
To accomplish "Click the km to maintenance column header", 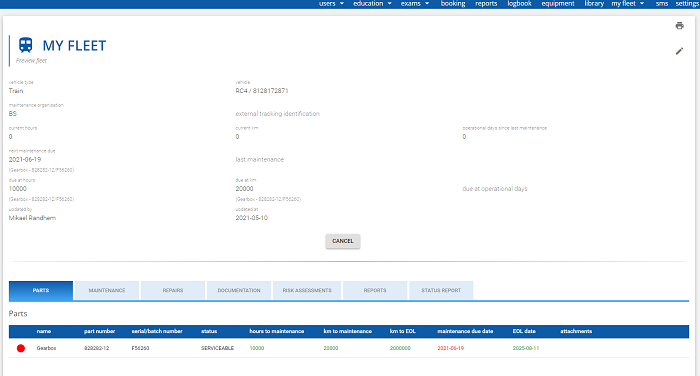I will pyautogui.click(x=348, y=331).
